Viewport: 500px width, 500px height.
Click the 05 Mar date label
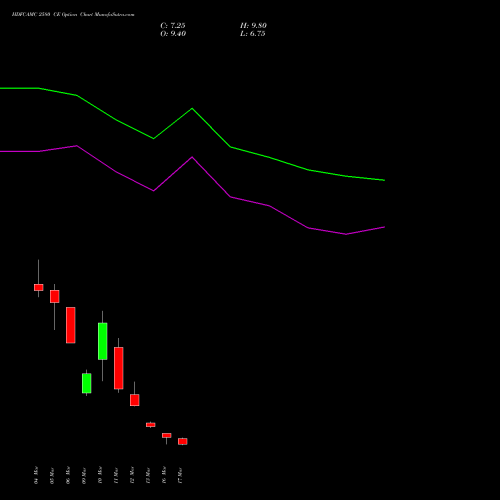[52, 476]
